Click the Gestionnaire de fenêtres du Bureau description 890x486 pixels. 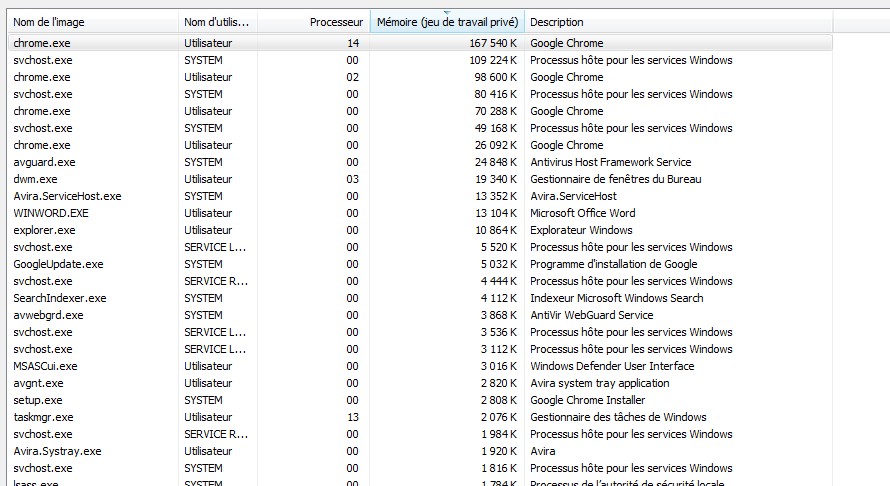click(616, 179)
